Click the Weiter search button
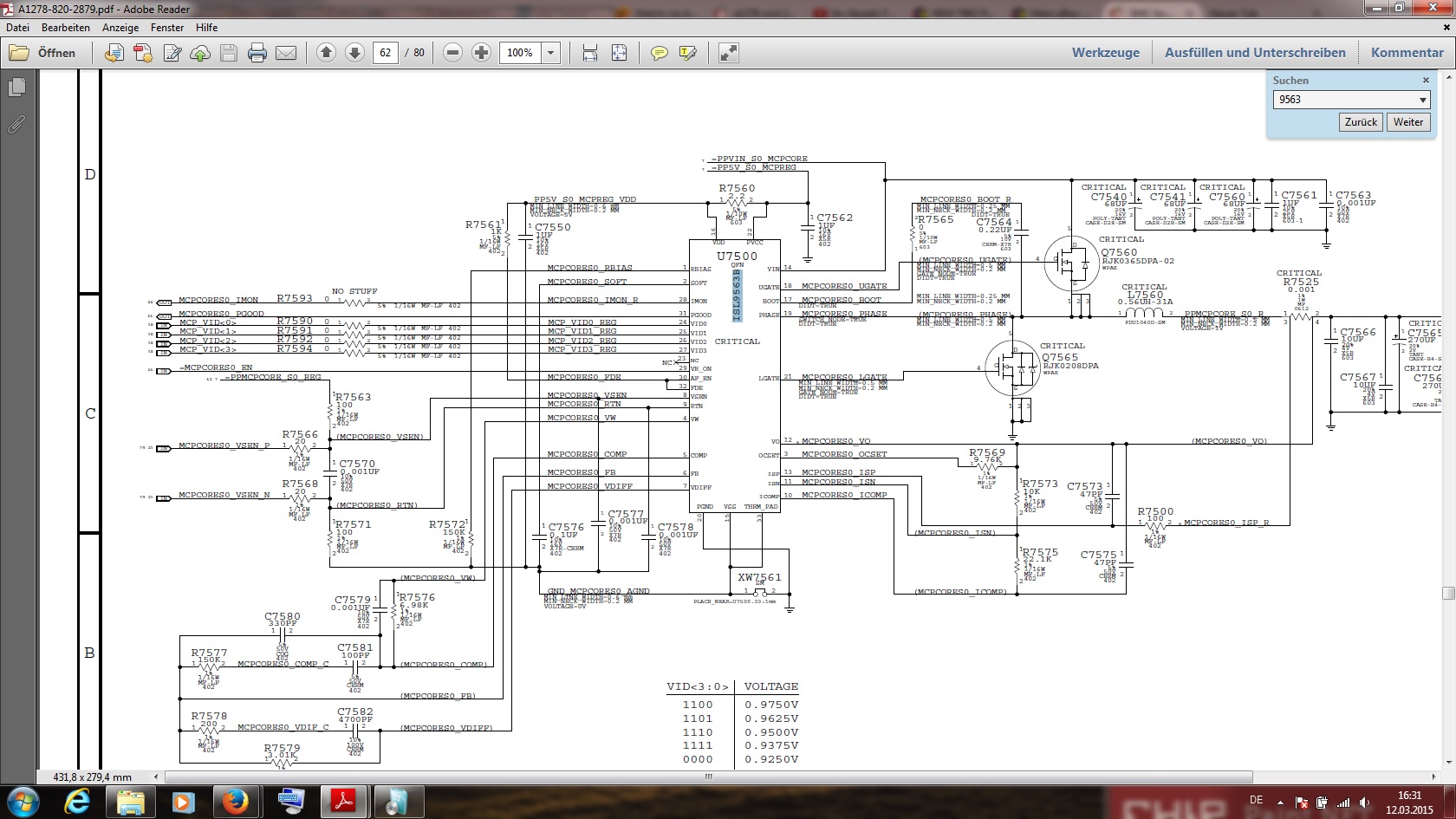The image size is (1456, 819). pyautogui.click(x=1408, y=122)
